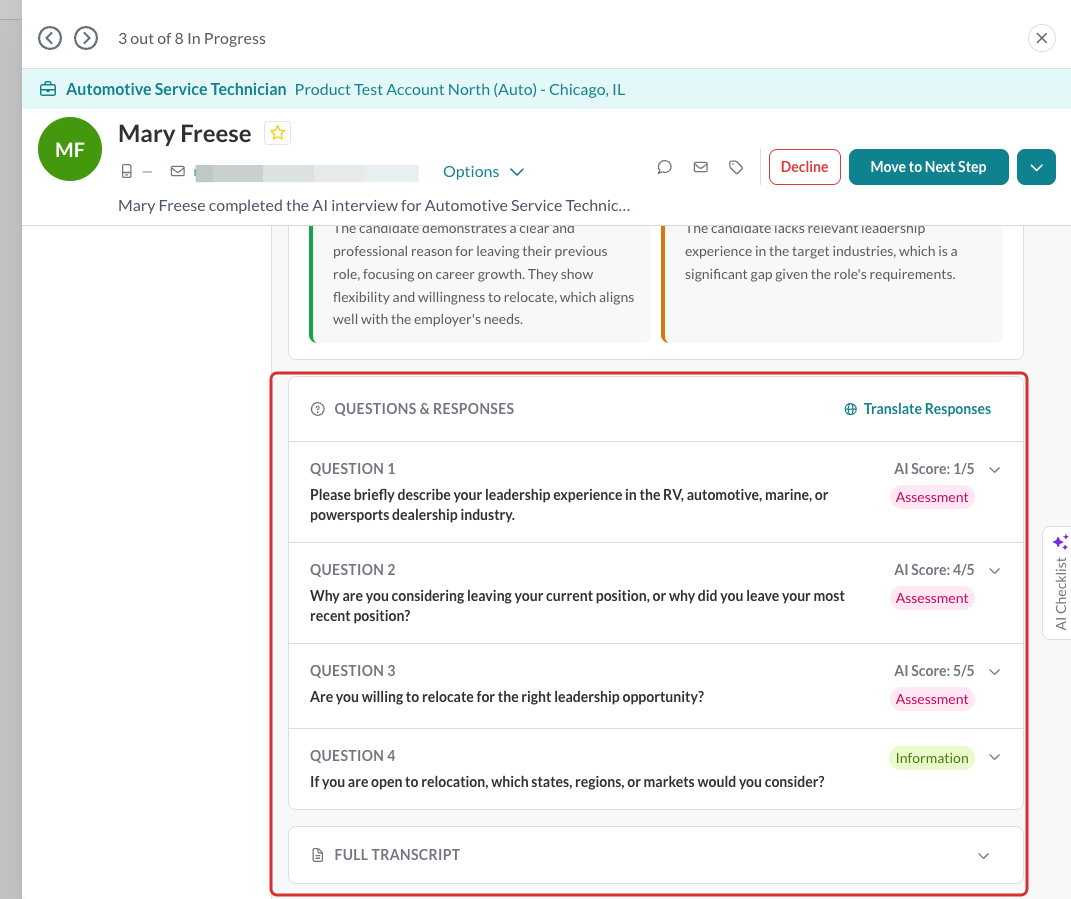Click the email envelope action icon
The width and height of the screenshot is (1071, 899).
click(701, 167)
